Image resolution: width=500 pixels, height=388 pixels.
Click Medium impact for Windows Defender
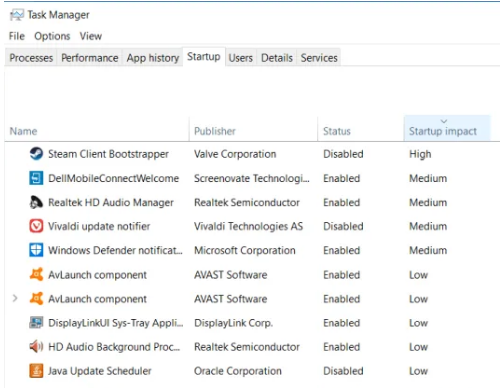[428, 250]
